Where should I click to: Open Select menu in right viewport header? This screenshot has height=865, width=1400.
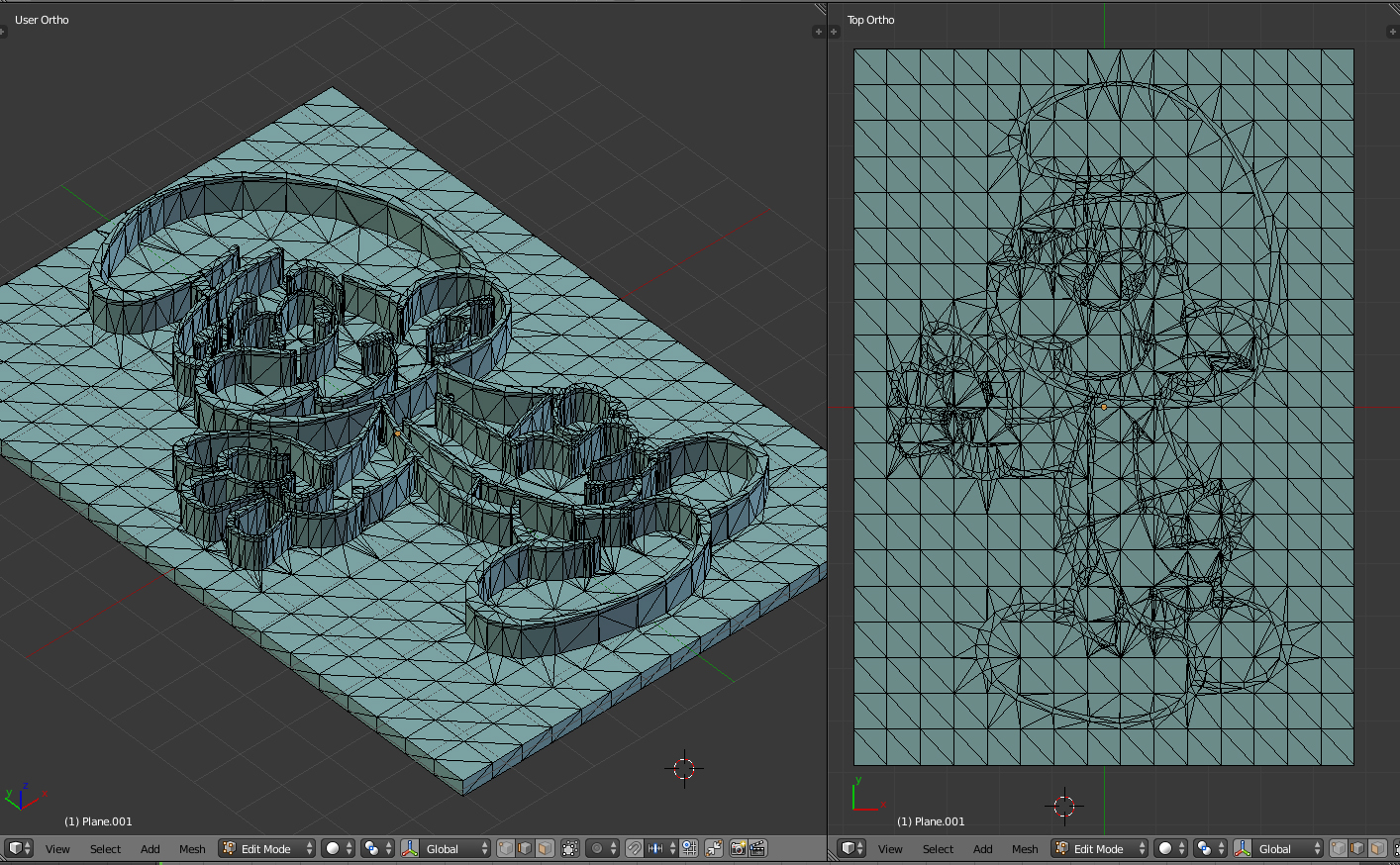coord(938,849)
